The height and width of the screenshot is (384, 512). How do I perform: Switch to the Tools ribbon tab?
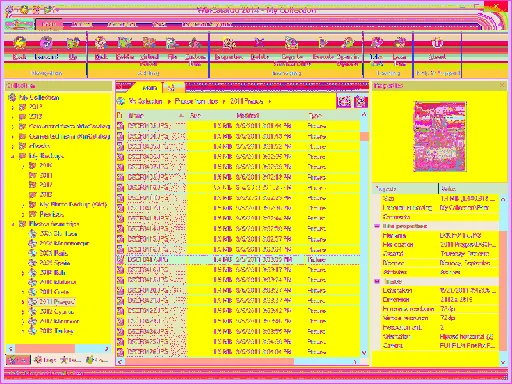point(159,24)
